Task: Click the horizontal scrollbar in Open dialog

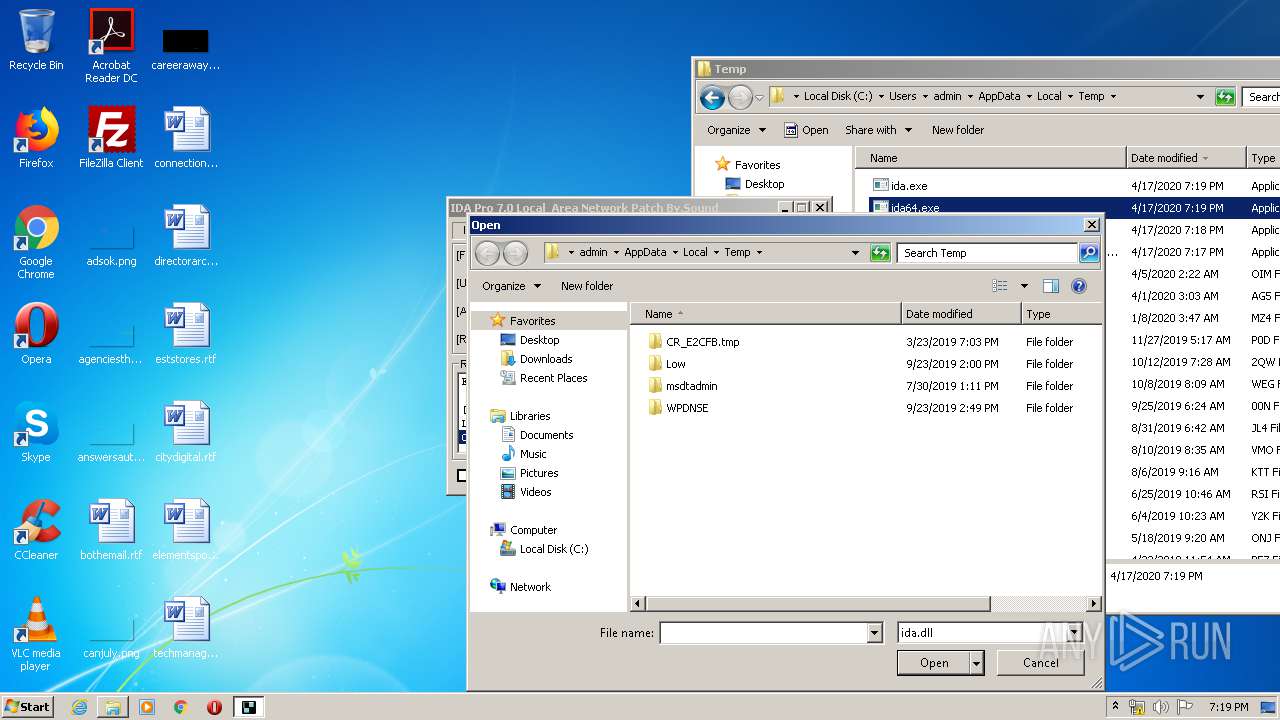Action: point(818,604)
